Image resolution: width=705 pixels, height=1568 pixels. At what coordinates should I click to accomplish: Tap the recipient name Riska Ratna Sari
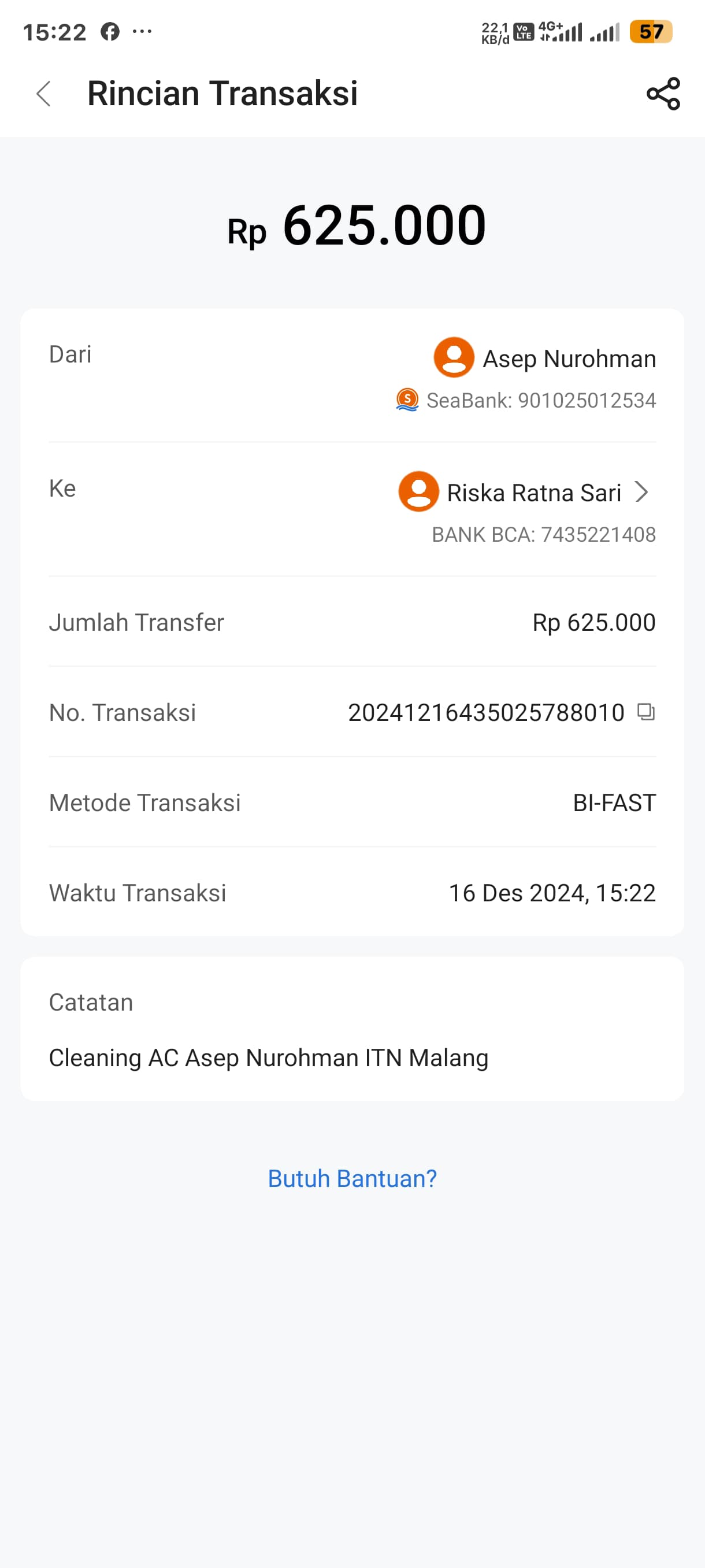(533, 493)
